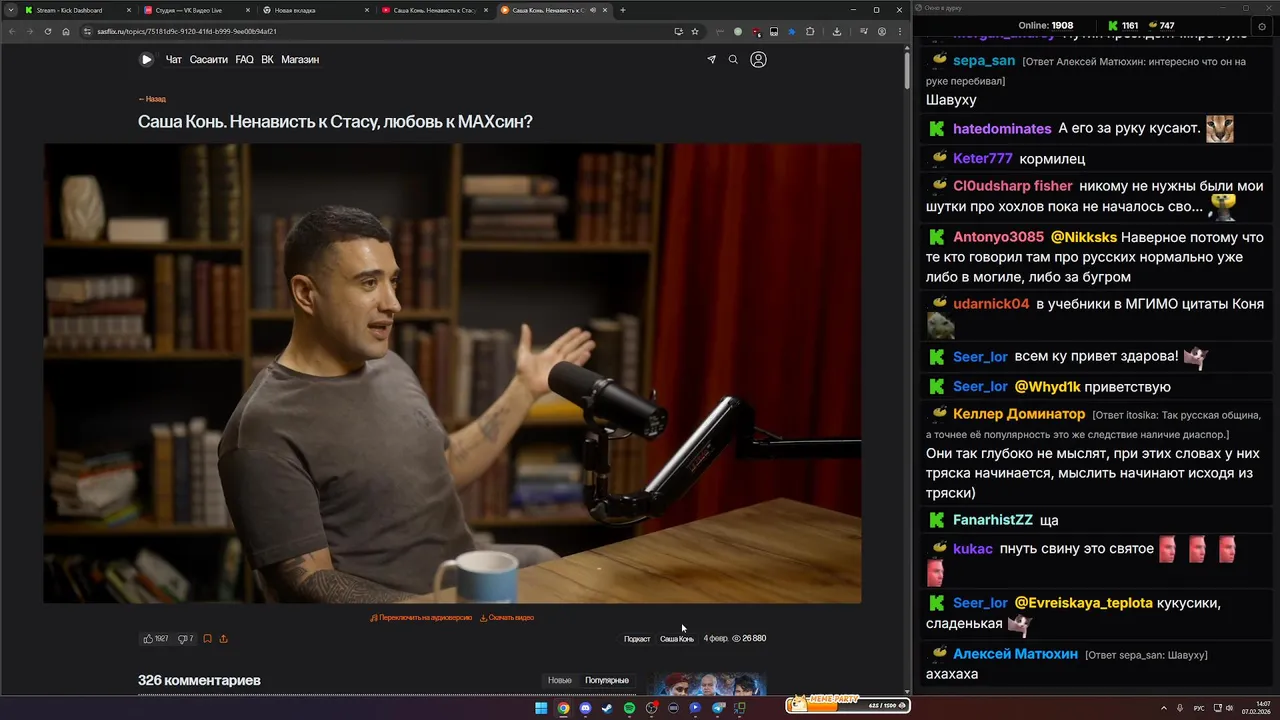Dislike the video with thumbs-down 7
1280x720 pixels.
pyautogui.click(x=185, y=638)
